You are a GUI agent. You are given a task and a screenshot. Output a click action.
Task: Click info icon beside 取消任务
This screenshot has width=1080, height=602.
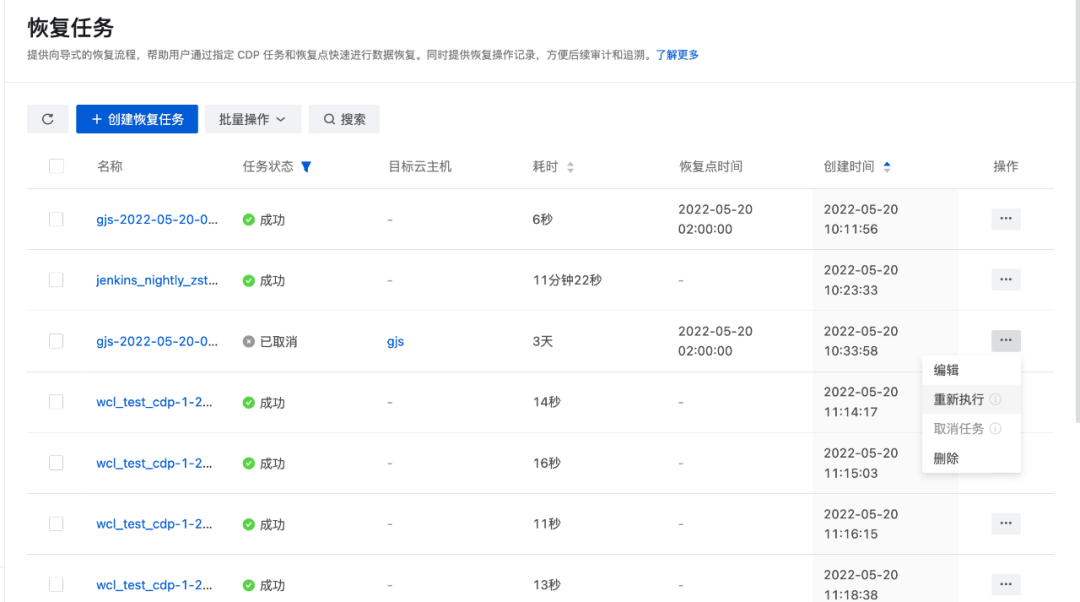click(995, 428)
